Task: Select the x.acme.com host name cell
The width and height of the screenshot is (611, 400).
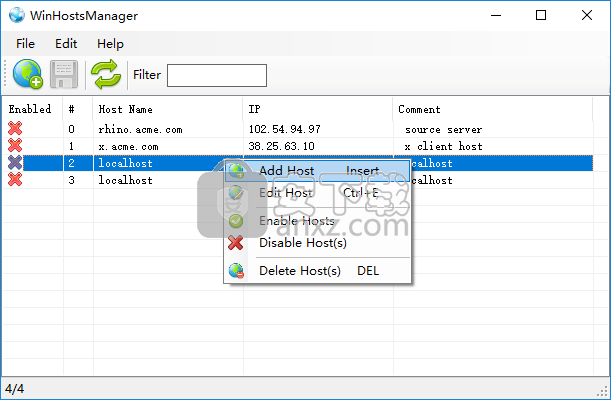Action: tap(129, 146)
